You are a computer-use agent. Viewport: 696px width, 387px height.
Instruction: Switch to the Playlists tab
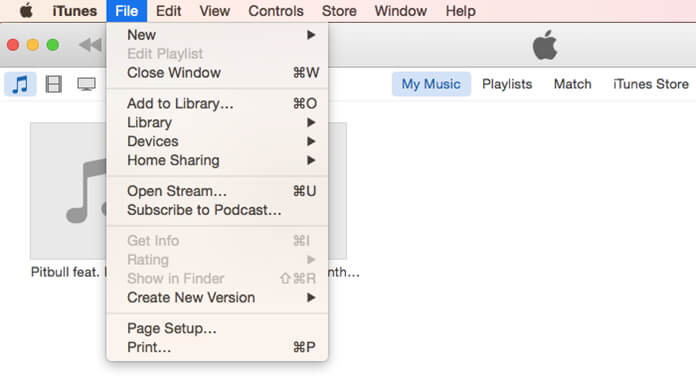click(x=507, y=84)
